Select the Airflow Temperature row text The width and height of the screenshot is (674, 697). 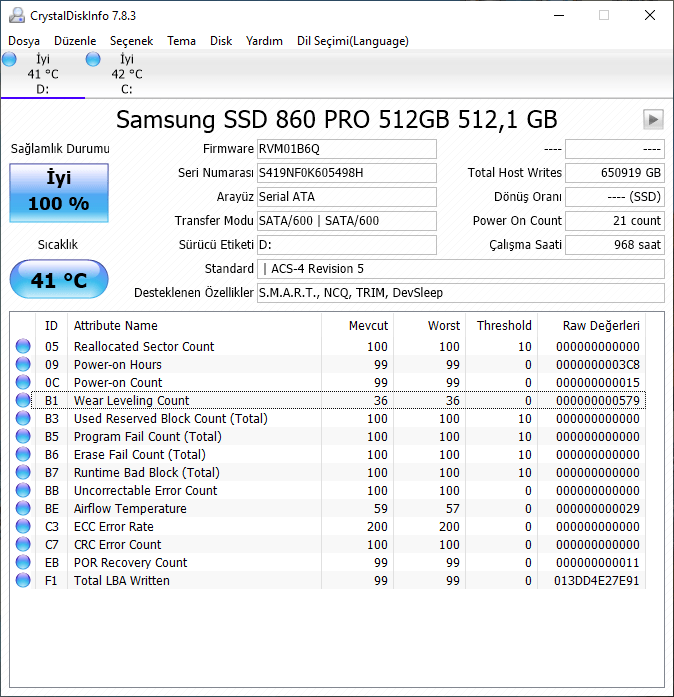coord(130,509)
